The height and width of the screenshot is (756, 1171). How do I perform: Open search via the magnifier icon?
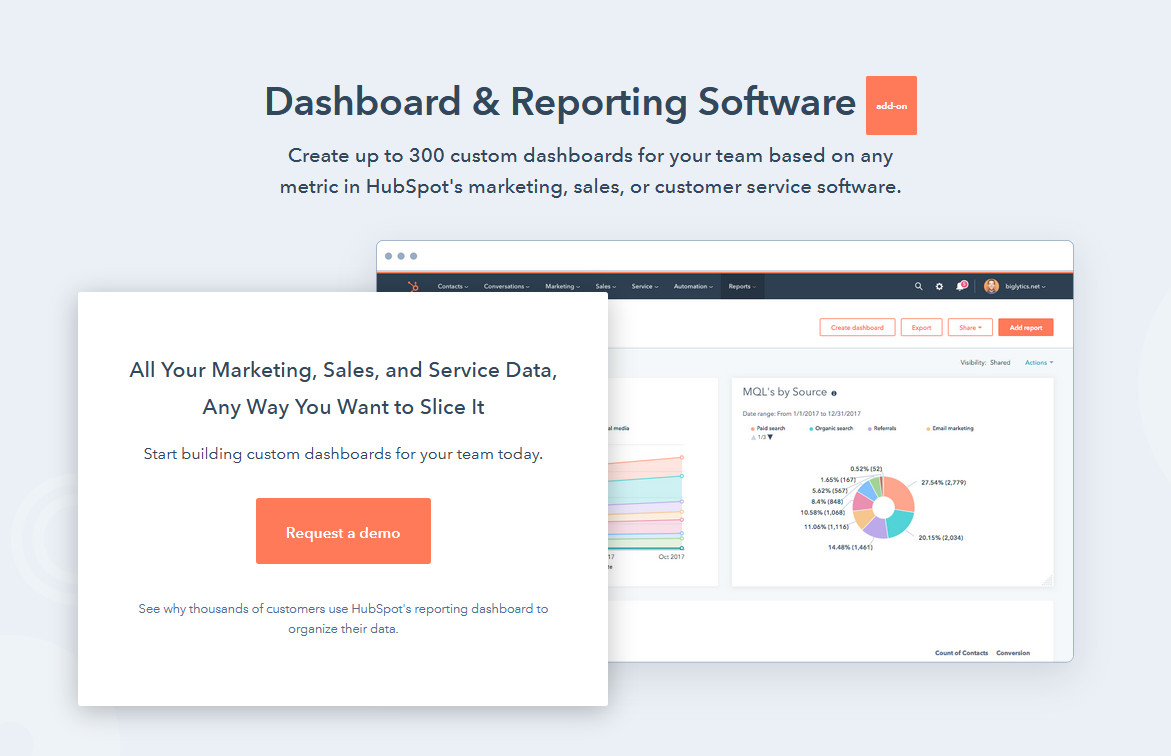click(x=919, y=286)
